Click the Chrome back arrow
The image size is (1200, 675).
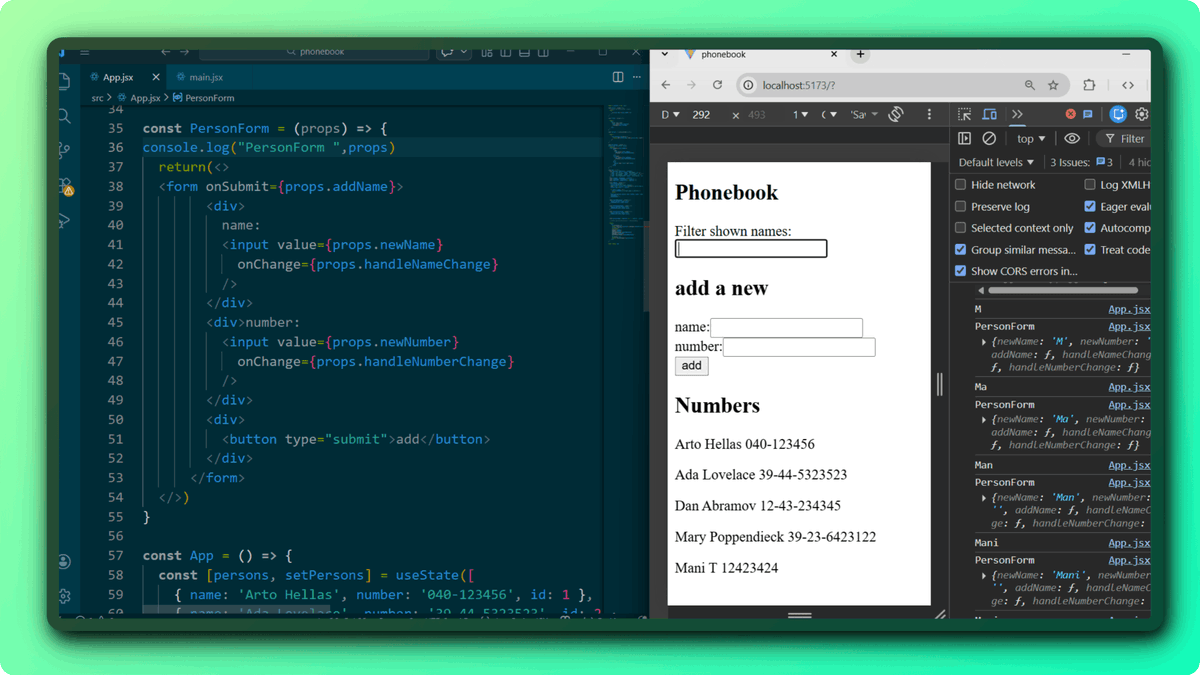666,85
